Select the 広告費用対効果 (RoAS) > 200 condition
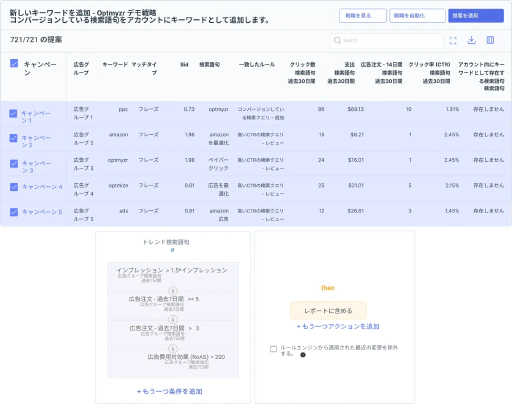This screenshot has height=406, width=512. tap(173, 363)
